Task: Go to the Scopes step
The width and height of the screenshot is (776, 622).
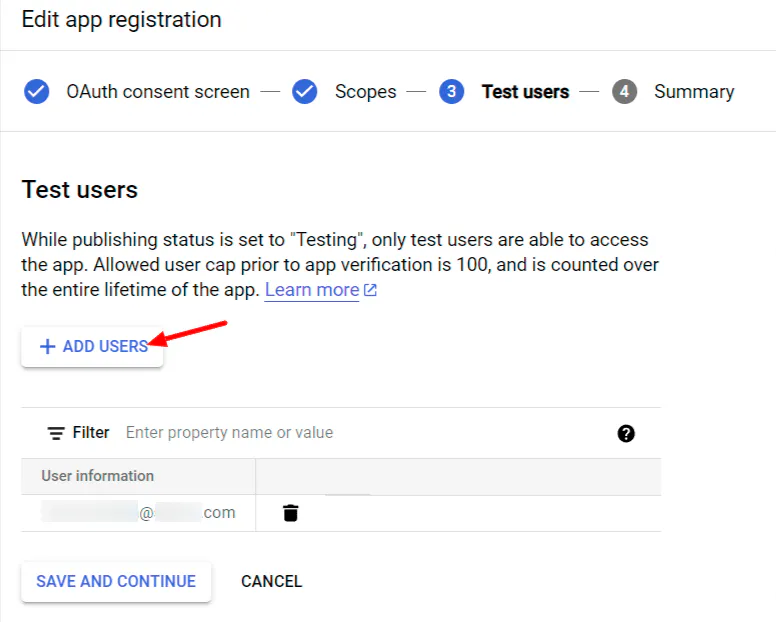Action: pyautogui.click(x=366, y=92)
